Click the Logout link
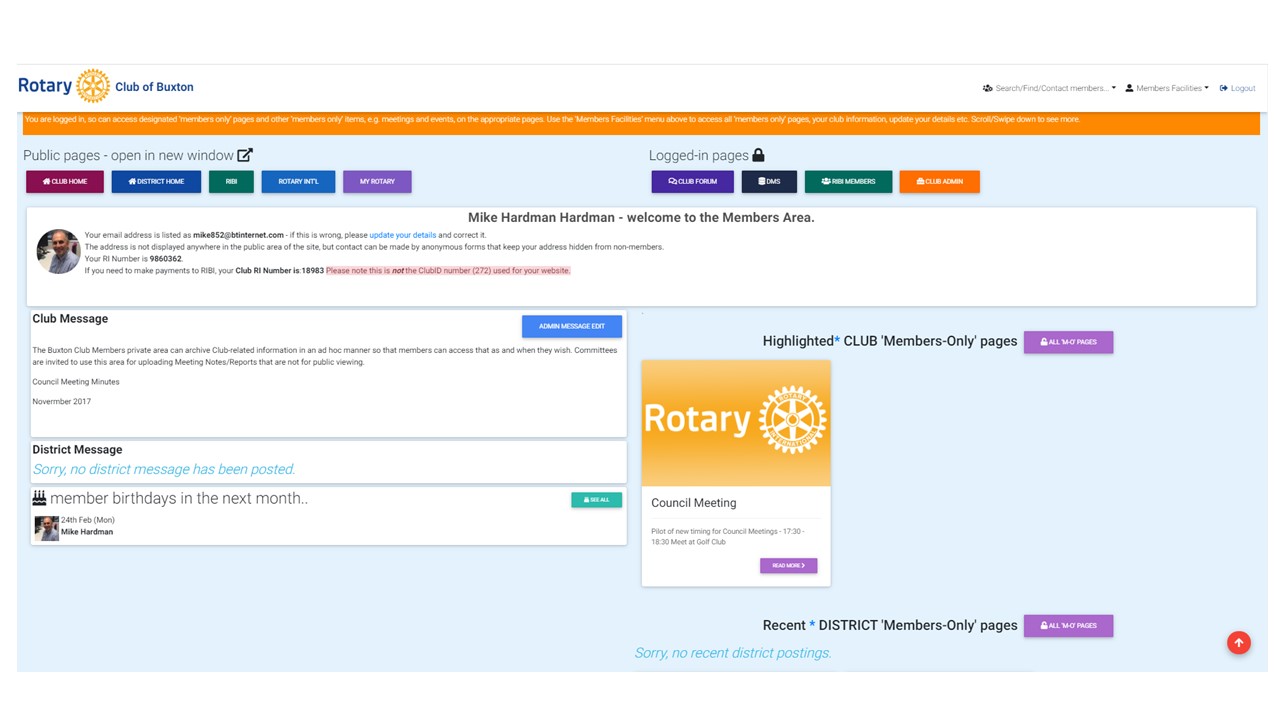Viewport: 1280px width, 720px height. [x=1237, y=88]
